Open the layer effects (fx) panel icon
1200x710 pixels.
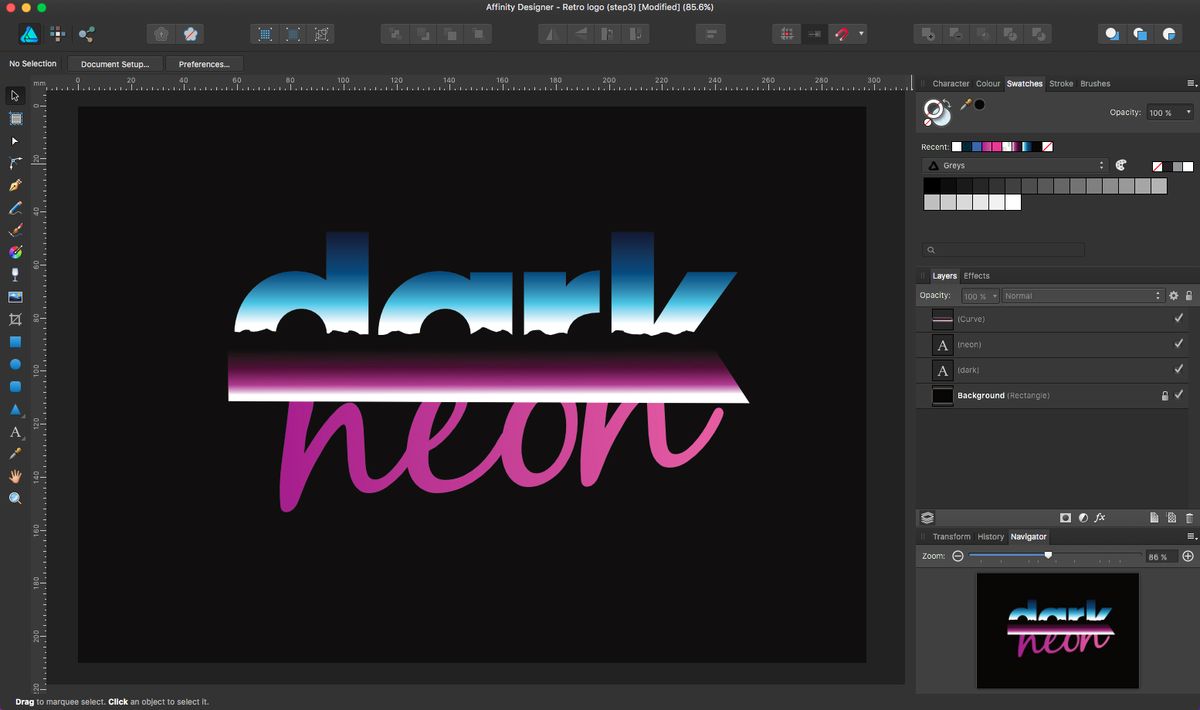tap(1101, 517)
